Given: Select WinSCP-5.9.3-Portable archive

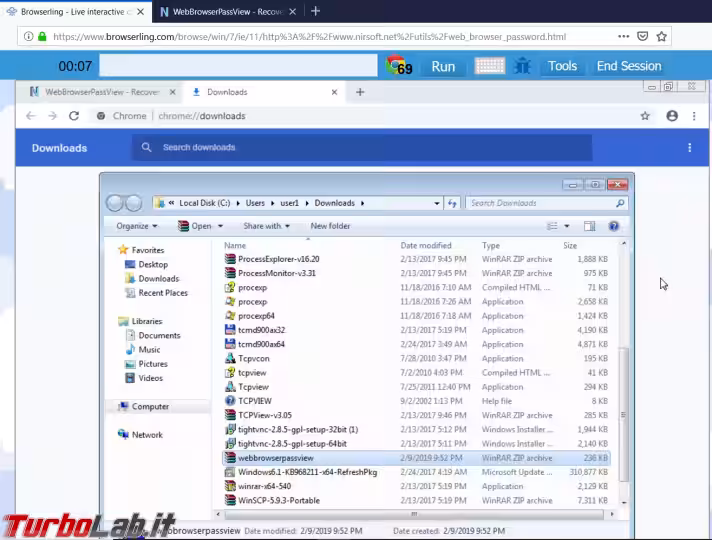Looking at the screenshot, I should (x=415, y=500).
